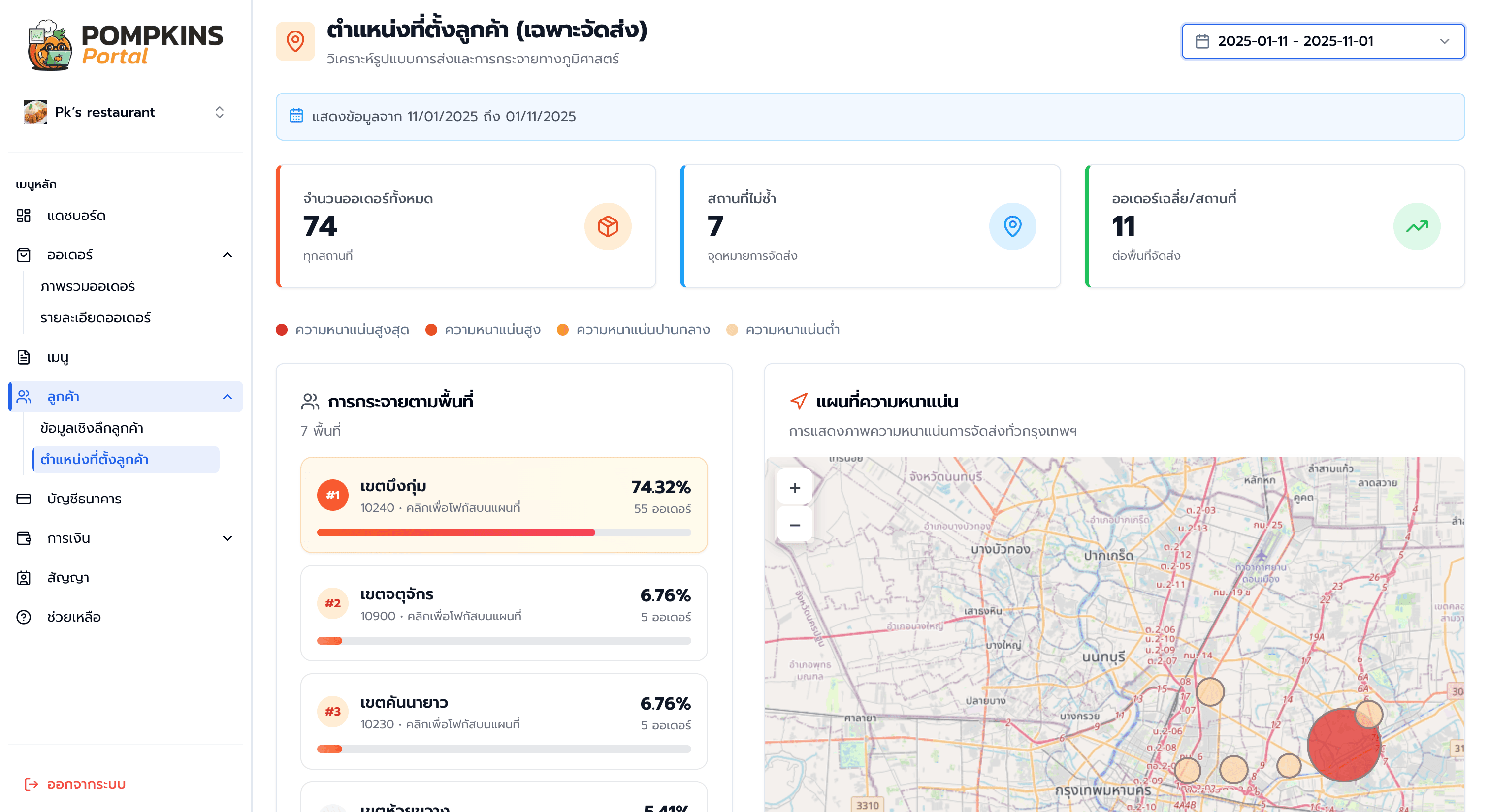Click the สัญญา contract icon
1489x812 pixels.
pyautogui.click(x=24, y=578)
